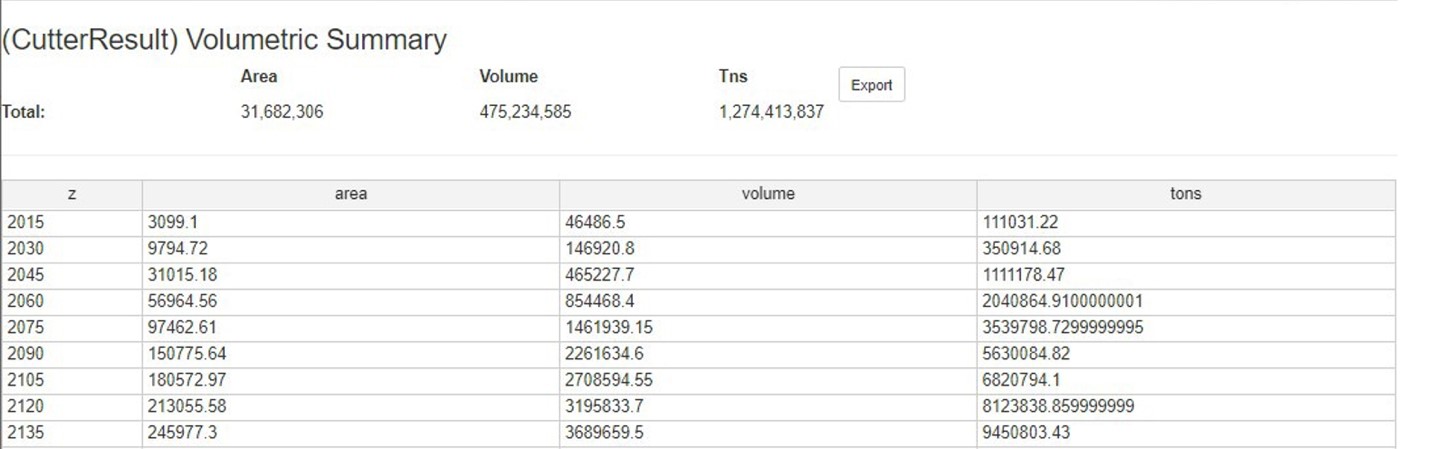Click the Volumetric Summary heading
Screen dimensions: 1432x449
224,40
